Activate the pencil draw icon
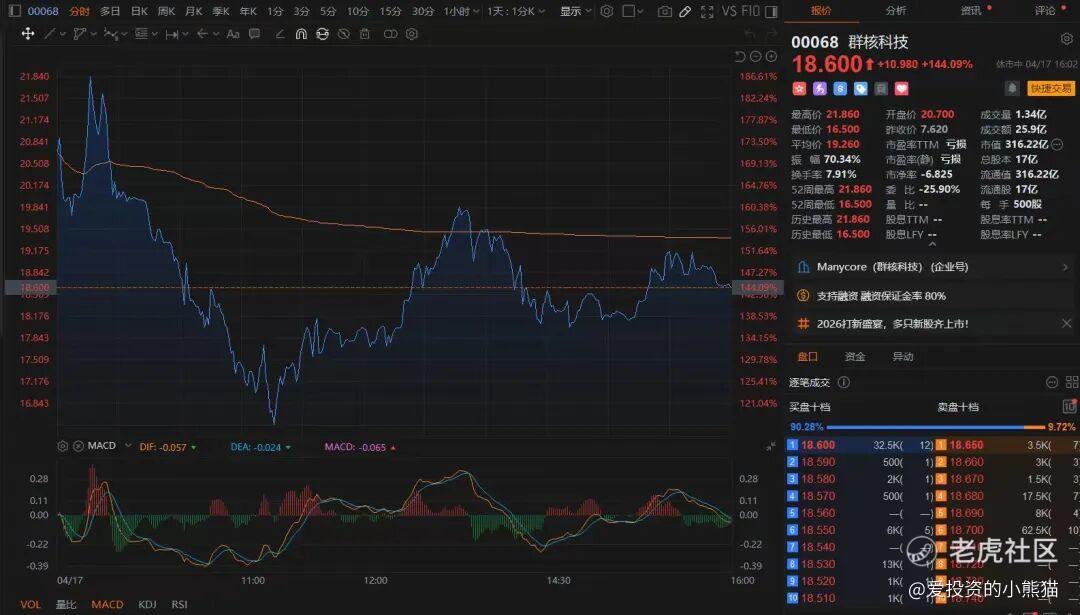The width and height of the screenshot is (1080, 615). coord(685,12)
